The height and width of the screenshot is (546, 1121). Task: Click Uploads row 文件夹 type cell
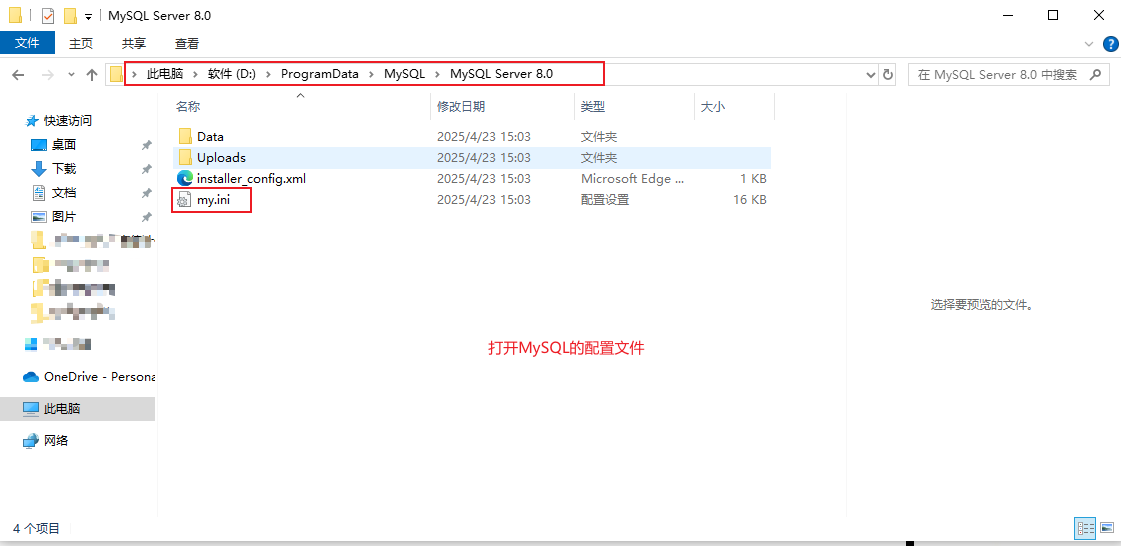(599, 157)
